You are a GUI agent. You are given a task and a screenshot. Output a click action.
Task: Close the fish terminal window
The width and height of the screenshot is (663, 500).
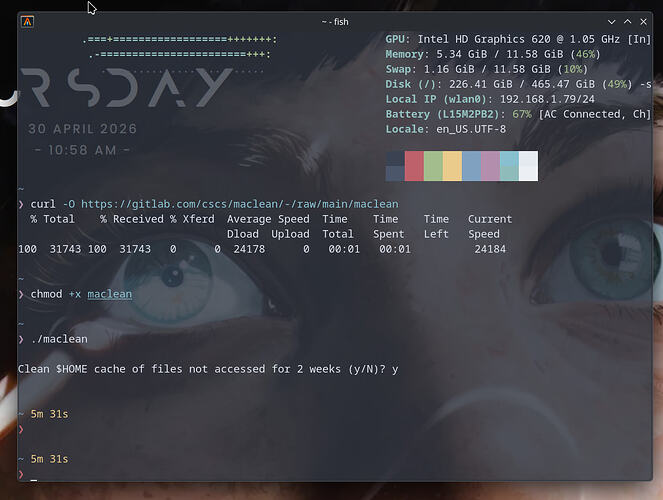coord(644,22)
